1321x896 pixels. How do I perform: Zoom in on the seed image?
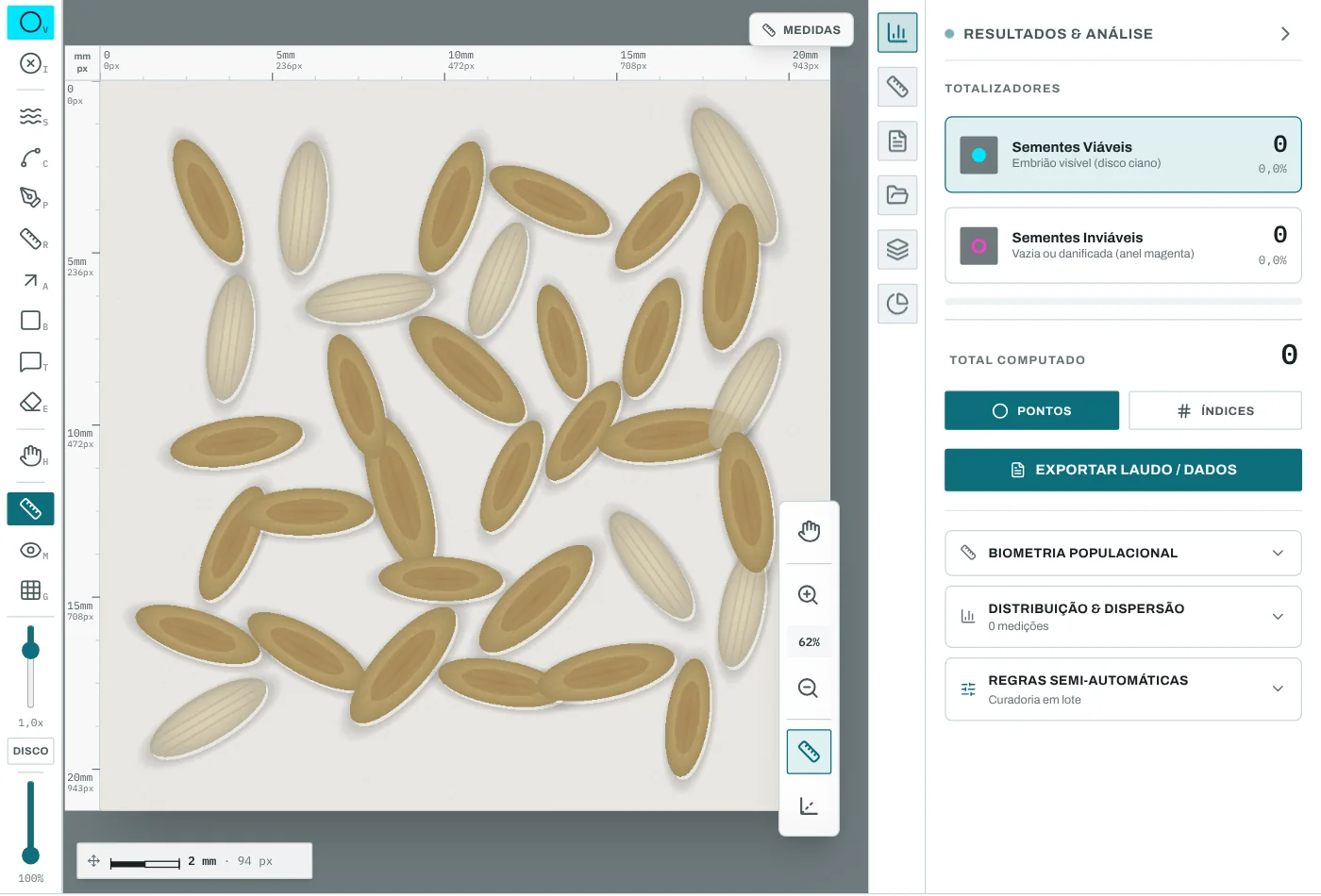809,595
